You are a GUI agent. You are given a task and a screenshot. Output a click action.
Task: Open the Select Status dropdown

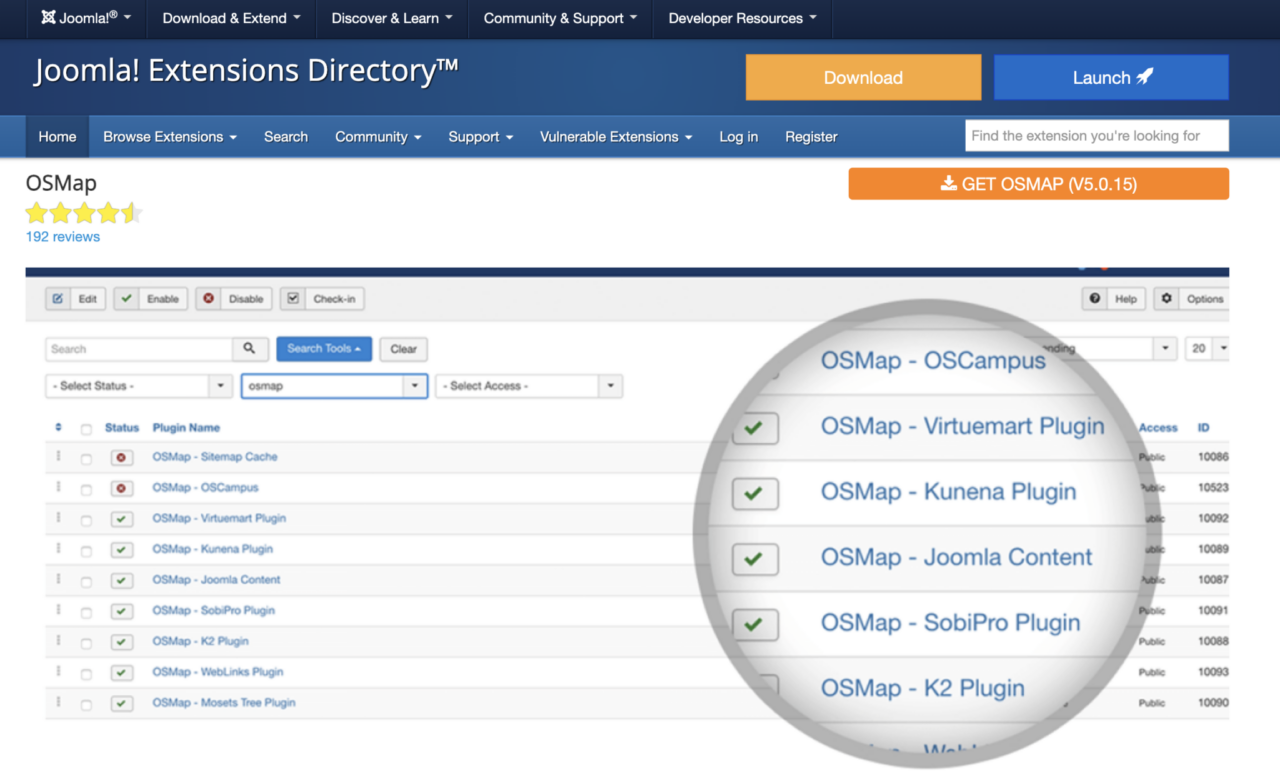(139, 386)
